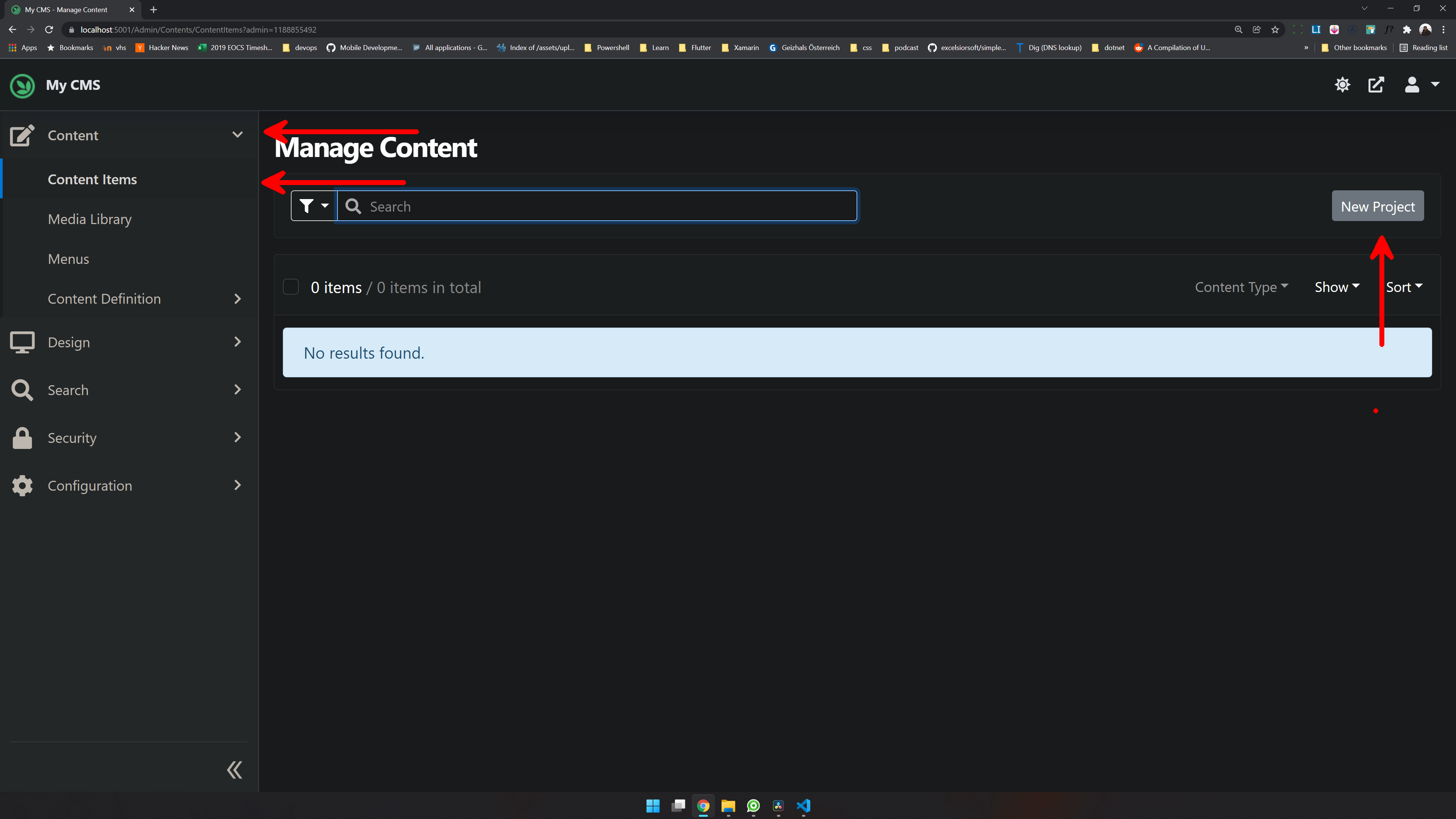Screen dimensions: 1456x819
Task: Open the Content Type dropdown
Action: tap(1241, 287)
